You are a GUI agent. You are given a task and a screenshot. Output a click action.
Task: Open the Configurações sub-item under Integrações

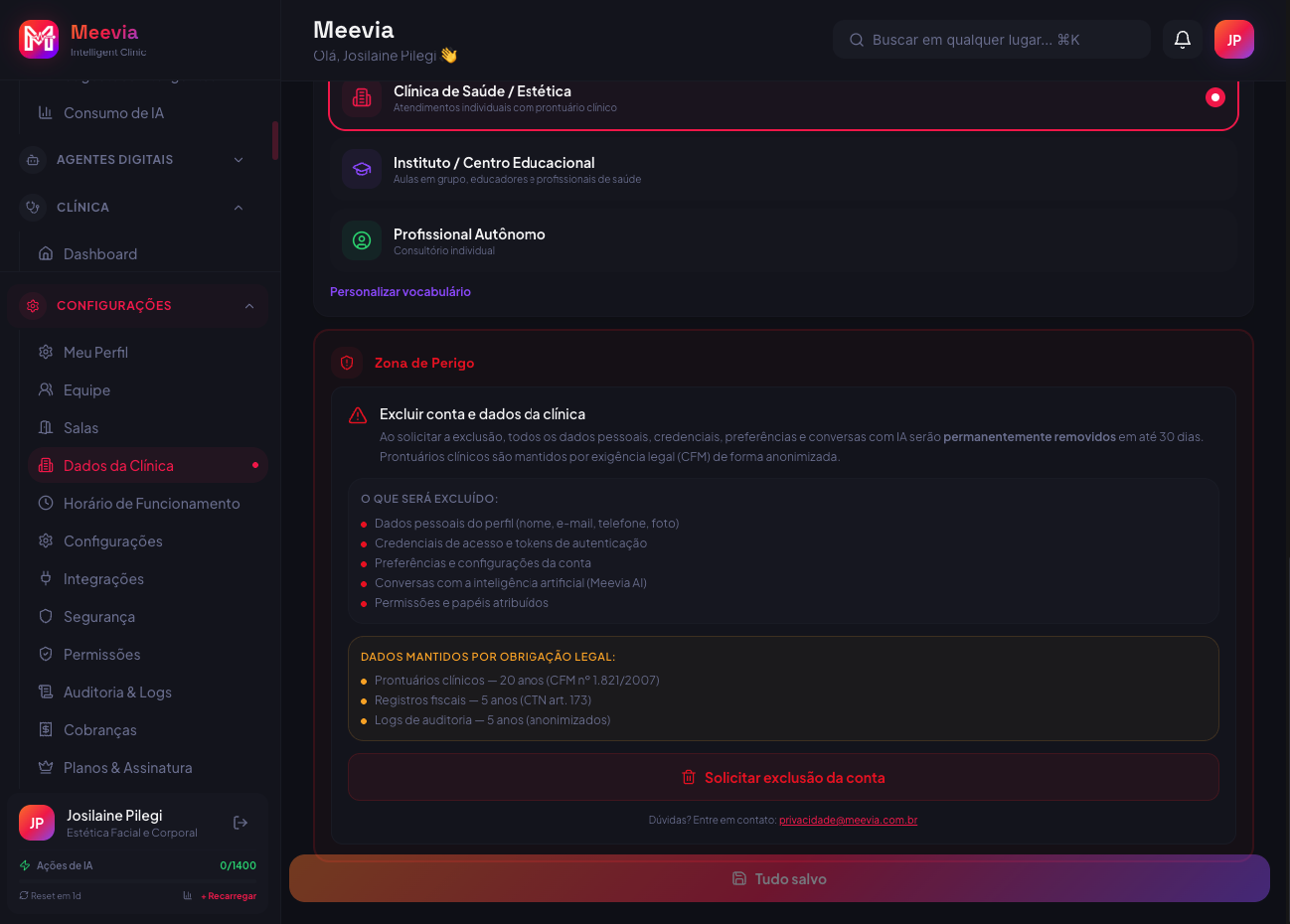click(x=148, y=540)
